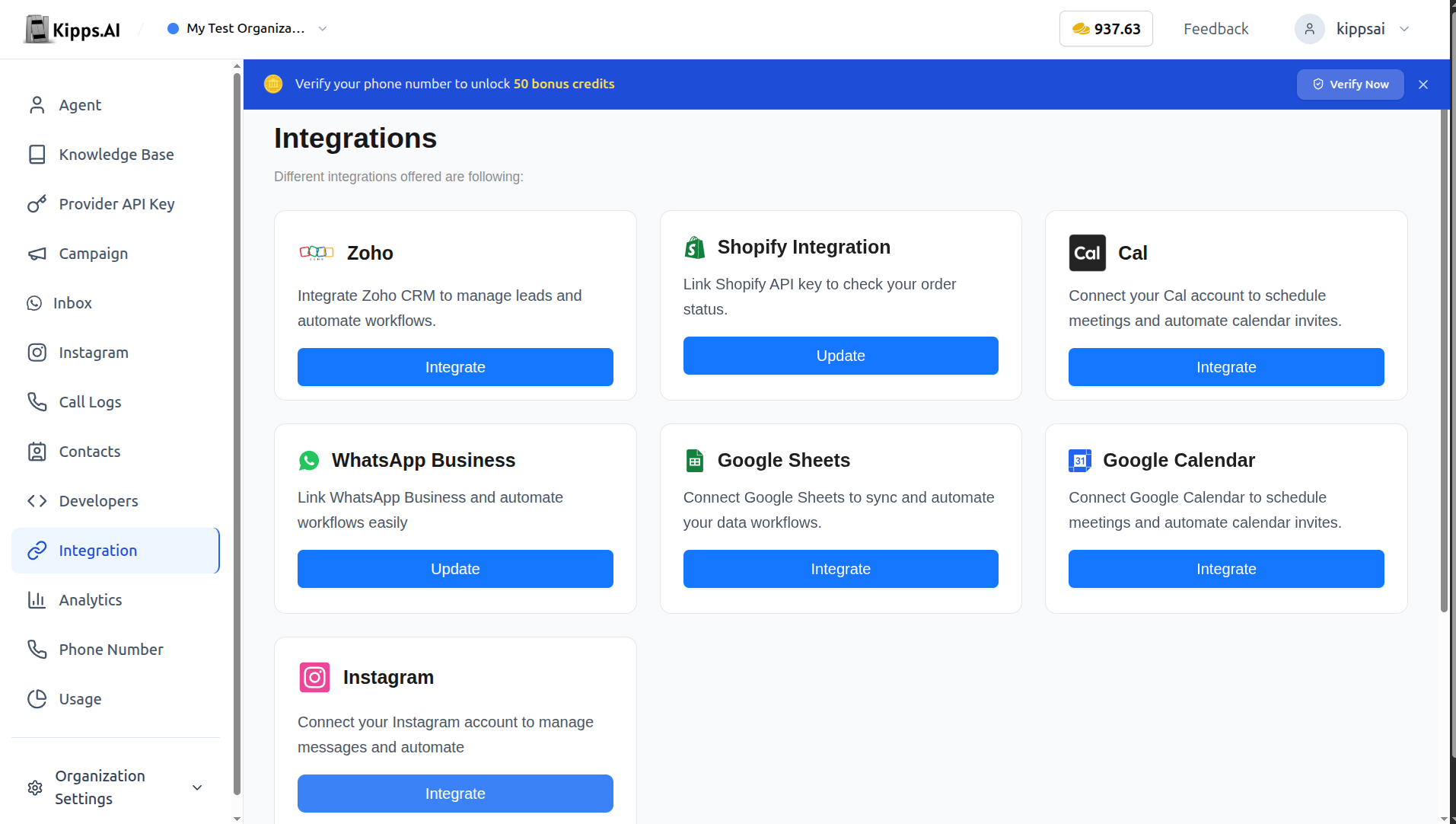
Task: Click the Call Logs phone icon
Action: pyautogui.click(x=37, y=402)
